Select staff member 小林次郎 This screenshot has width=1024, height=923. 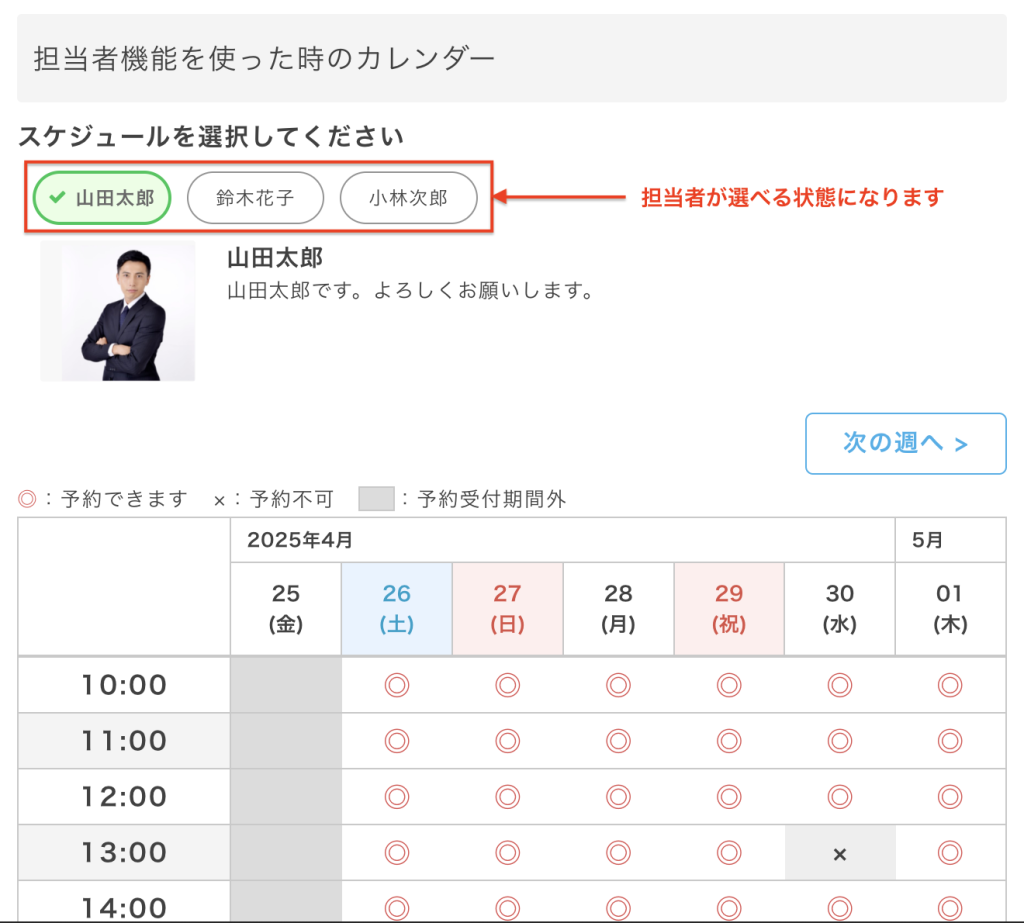[x=408, y=197]
